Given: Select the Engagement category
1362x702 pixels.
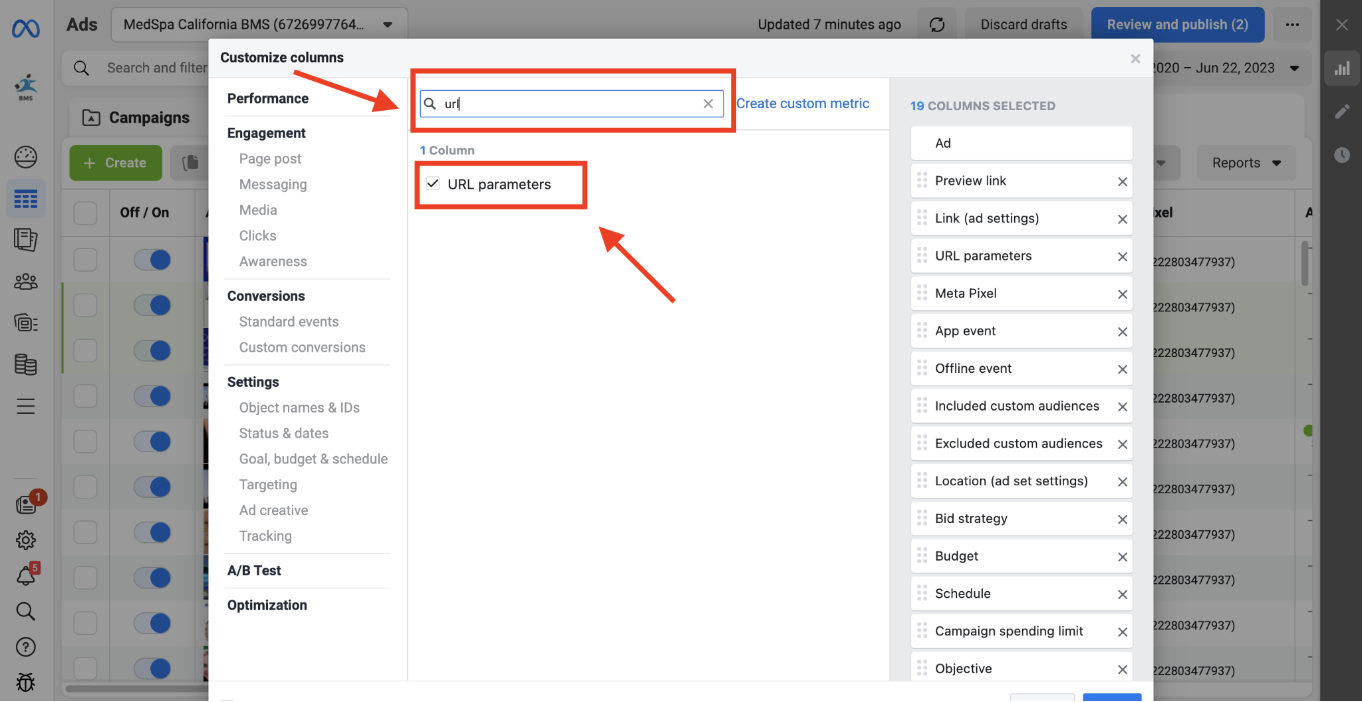Looking at the screenshot, I should pyautogui.click(x=266, y=133).
